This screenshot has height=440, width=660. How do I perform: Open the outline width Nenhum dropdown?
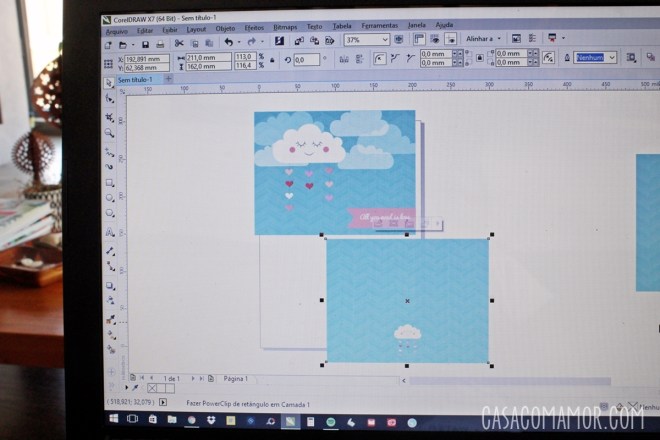pos(613,58)
